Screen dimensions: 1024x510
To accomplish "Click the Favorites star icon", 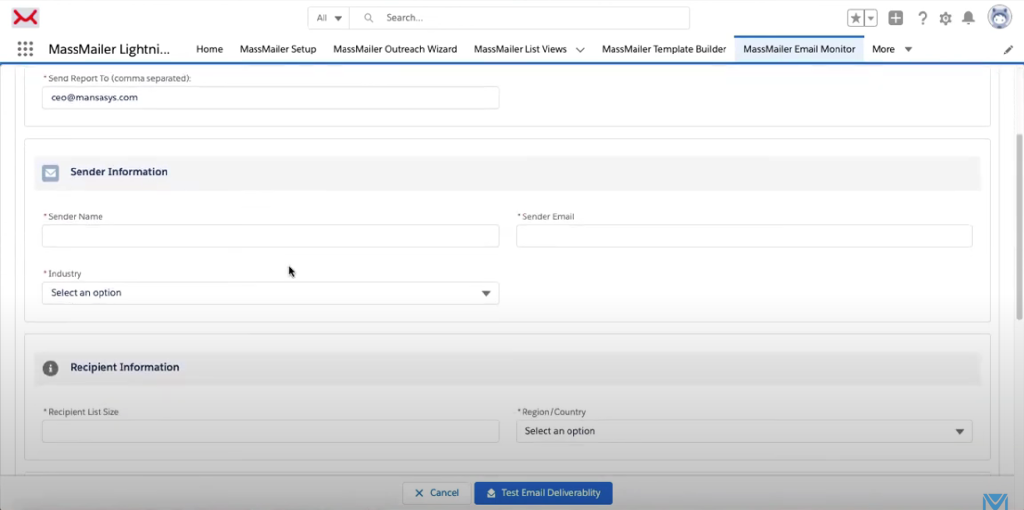I will (x=855, y=18).
